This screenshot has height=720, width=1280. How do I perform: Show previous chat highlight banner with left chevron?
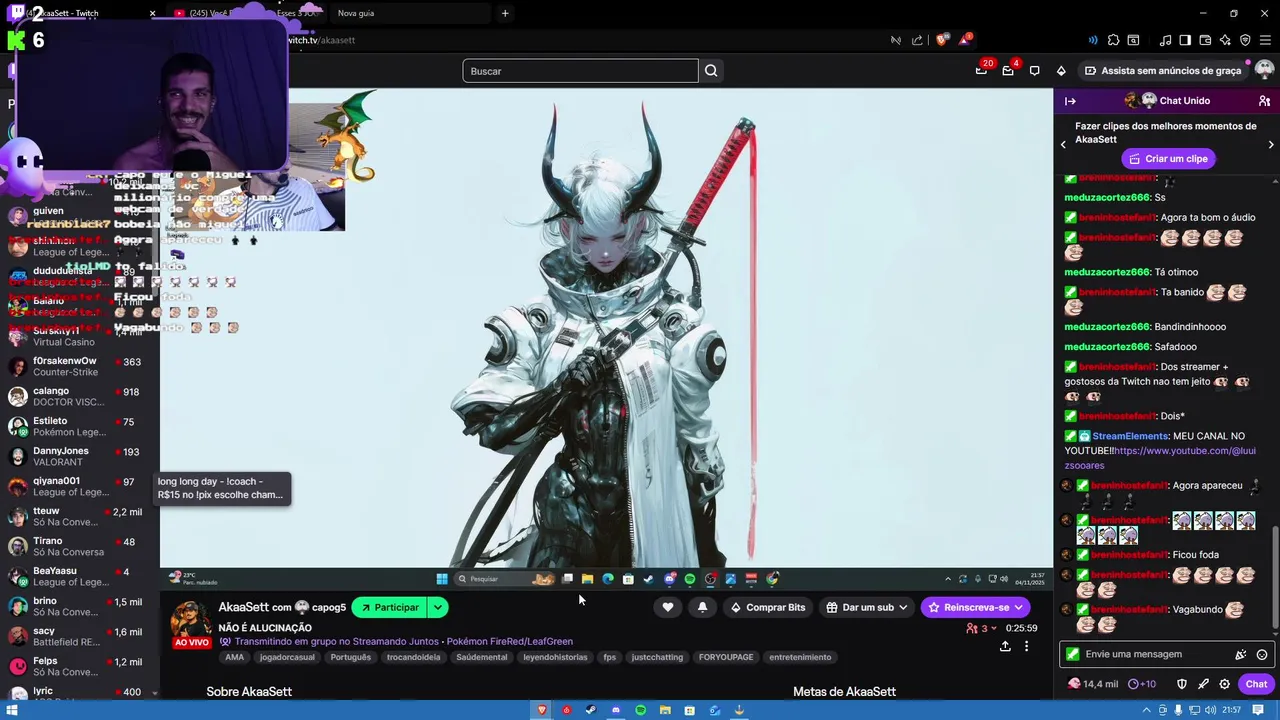tap(1063, 145)
